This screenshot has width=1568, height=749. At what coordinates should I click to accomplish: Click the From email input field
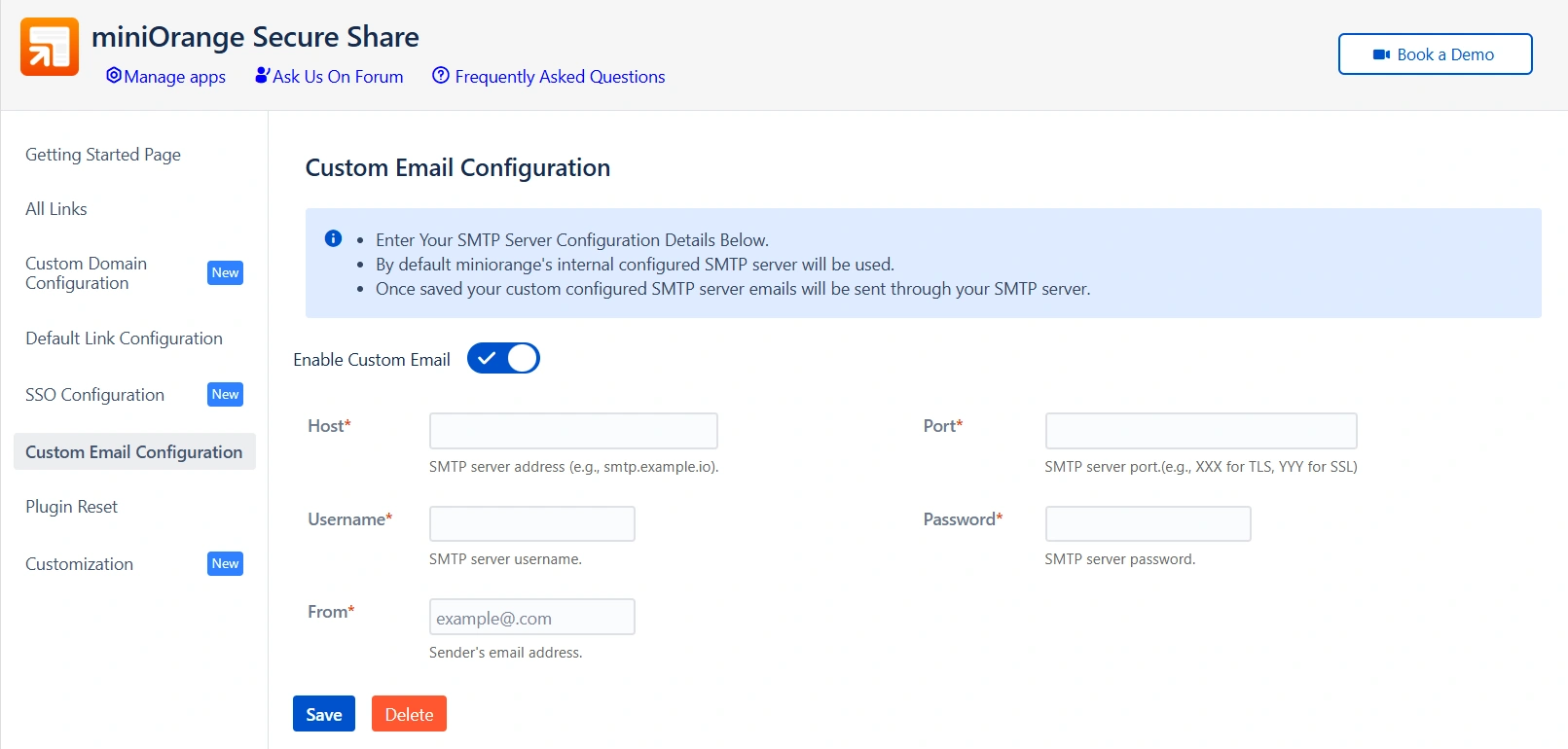[531, 617]
